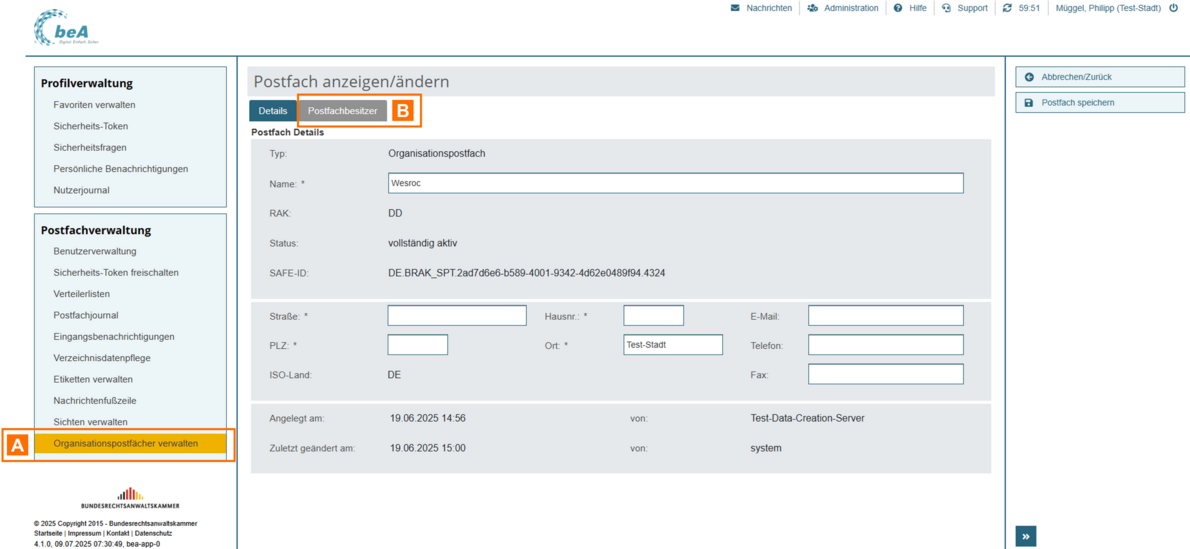This screenshot has width=1190, height=549.
Task: Expand the side panel with double-arrow button
Action: pyautogui.click(x=1026, y=537)
